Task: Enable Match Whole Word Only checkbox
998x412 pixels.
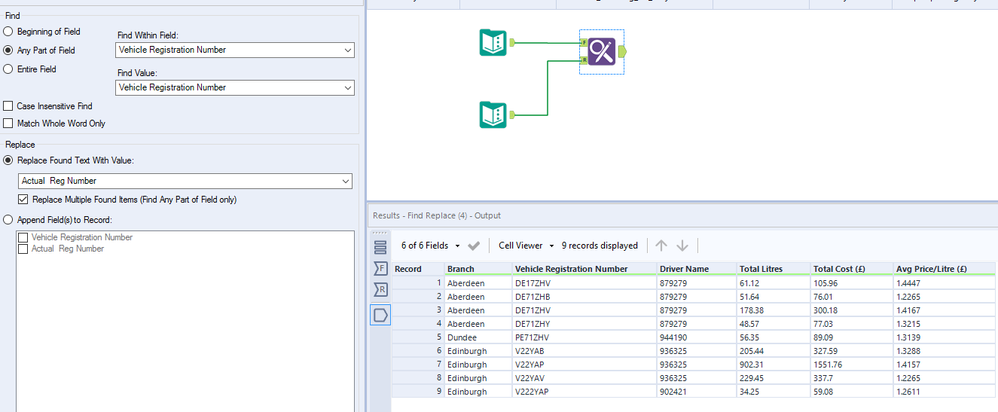Action: click(x=8, y=123)
